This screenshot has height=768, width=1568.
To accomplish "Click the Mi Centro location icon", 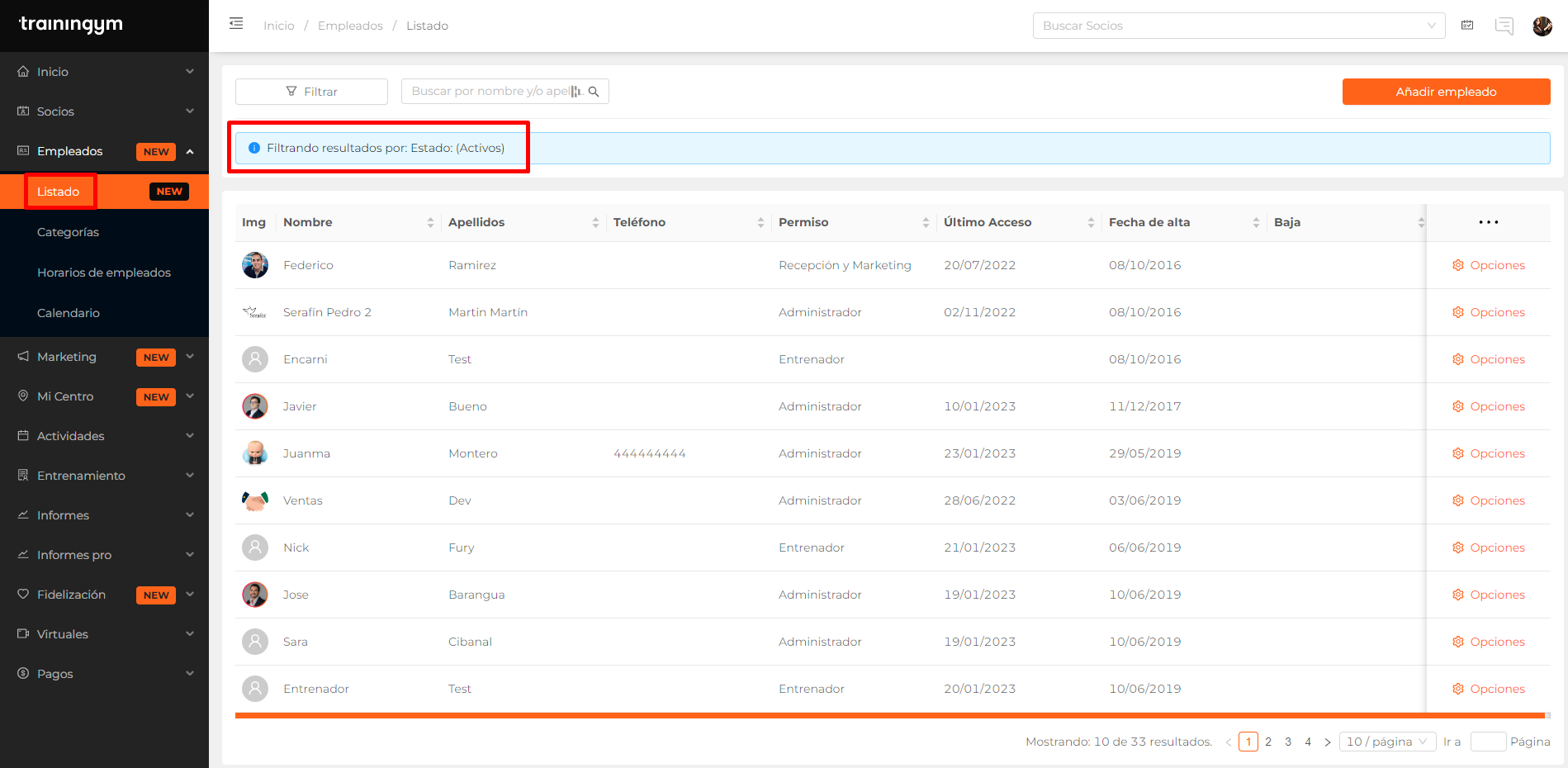I will pos(23,396).
